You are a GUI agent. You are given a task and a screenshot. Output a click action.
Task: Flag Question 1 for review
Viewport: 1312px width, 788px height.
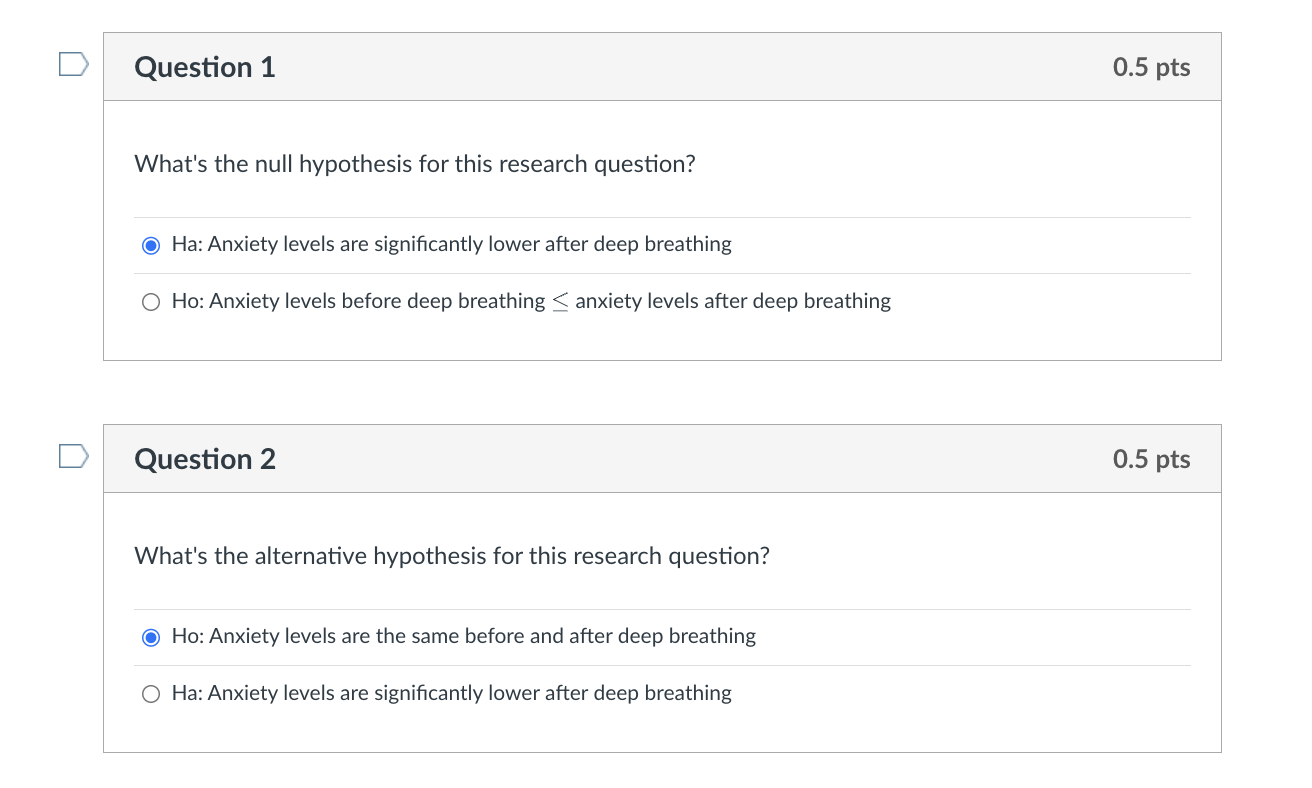[x=73, y=66]
